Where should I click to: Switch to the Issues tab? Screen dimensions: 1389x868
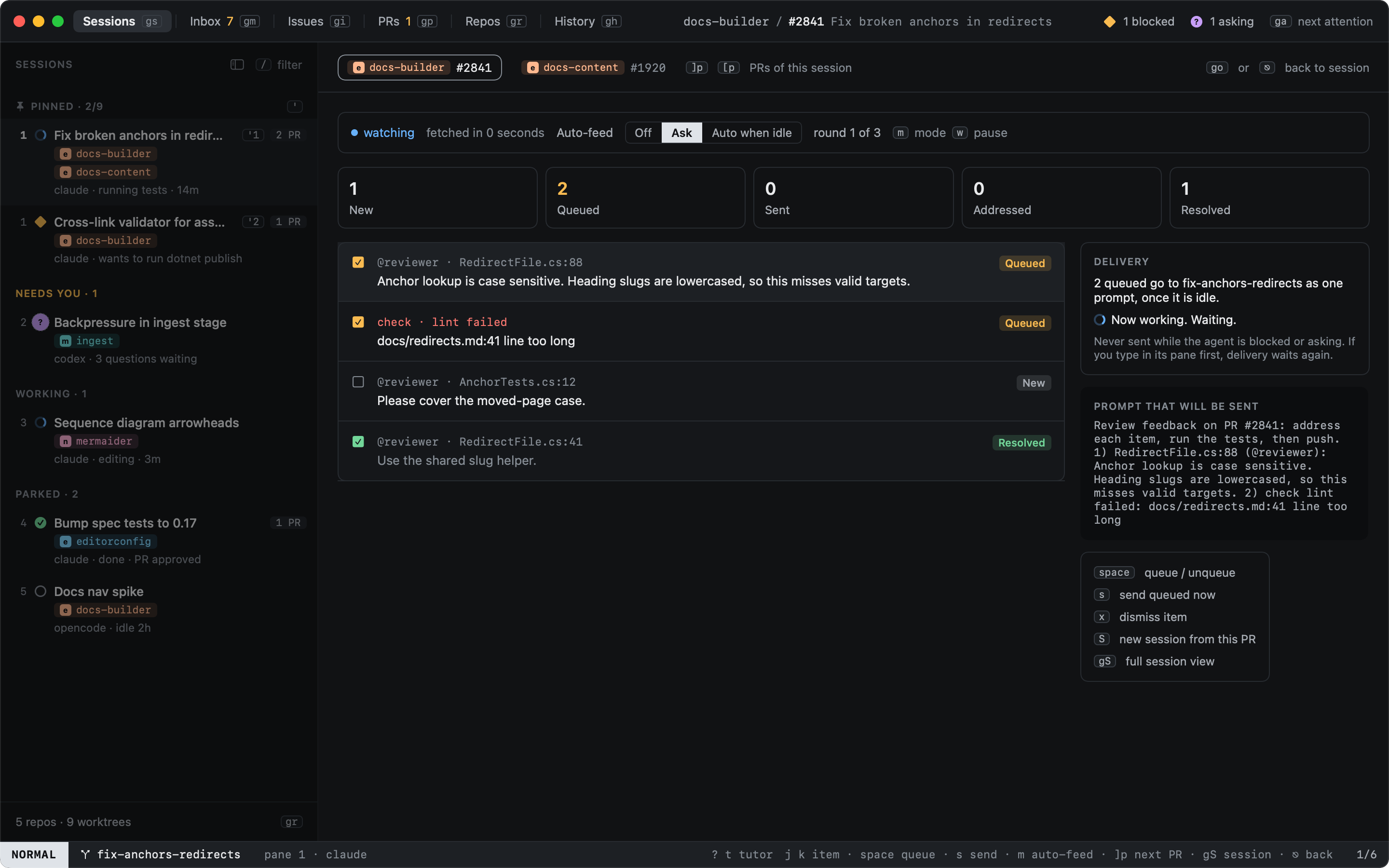(x=318, y=21)
